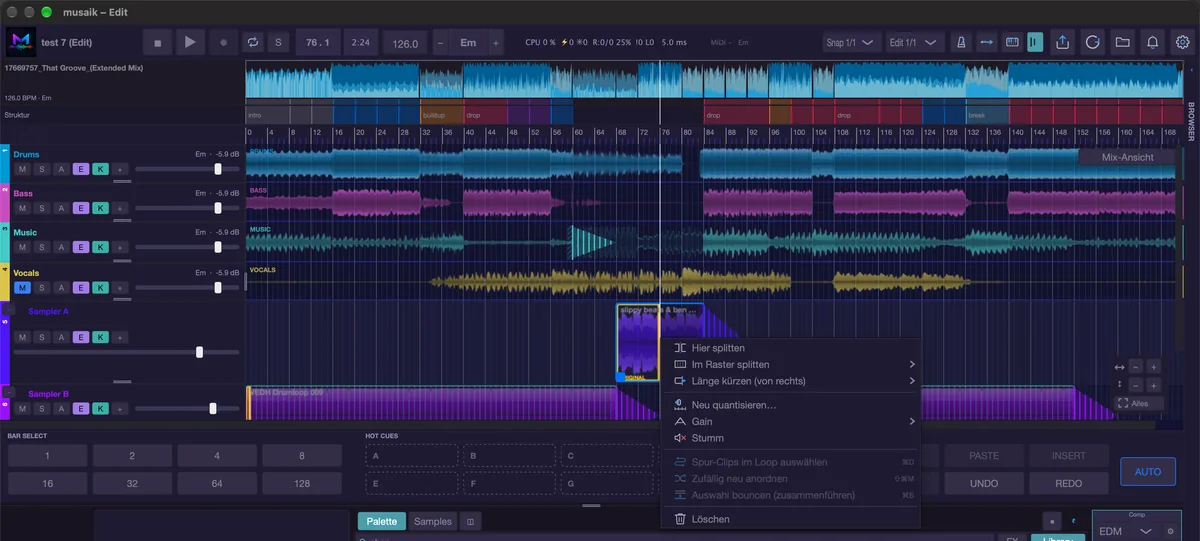The image size is (1200, 541).
Task: Click the REDO button
Action: tap(1069, 484)
